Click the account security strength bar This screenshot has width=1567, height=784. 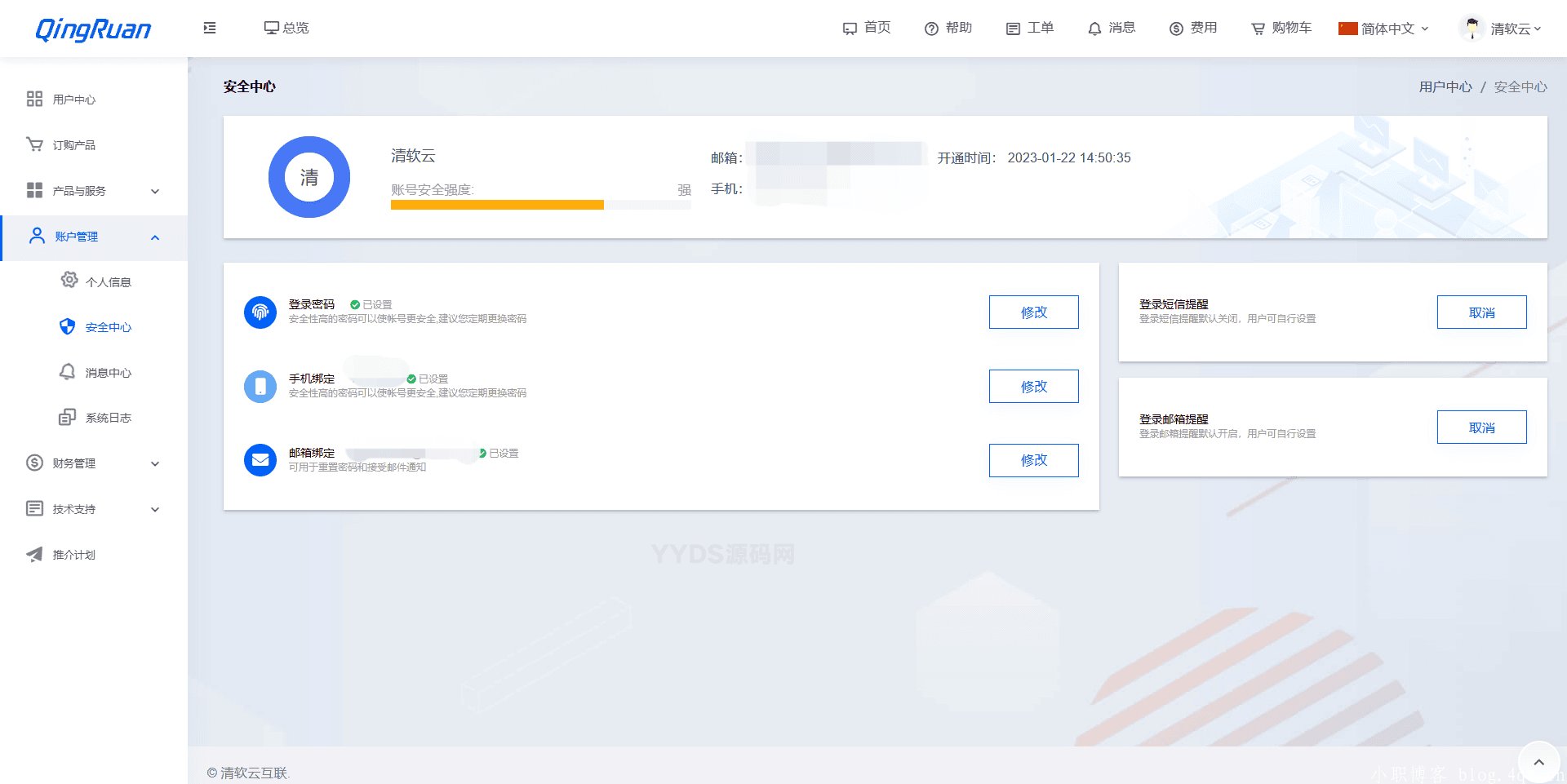click(x=540, y=205)
